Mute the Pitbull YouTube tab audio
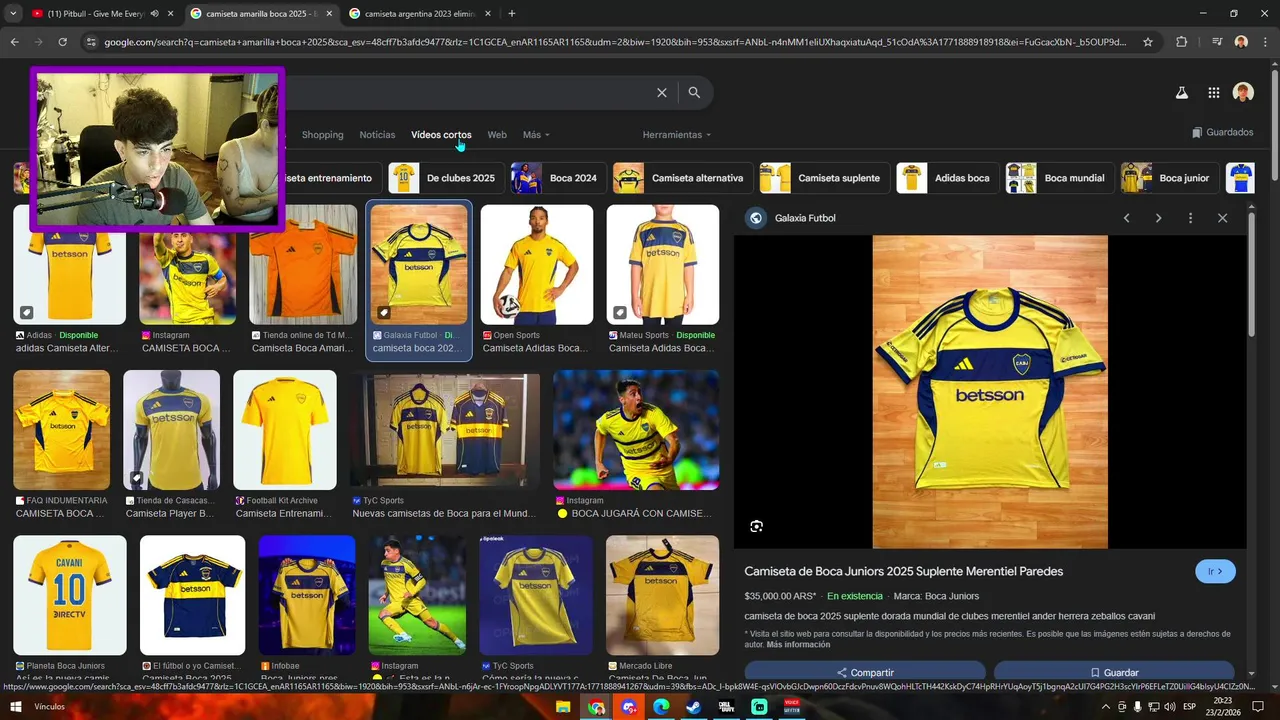 tap(154, 14)
